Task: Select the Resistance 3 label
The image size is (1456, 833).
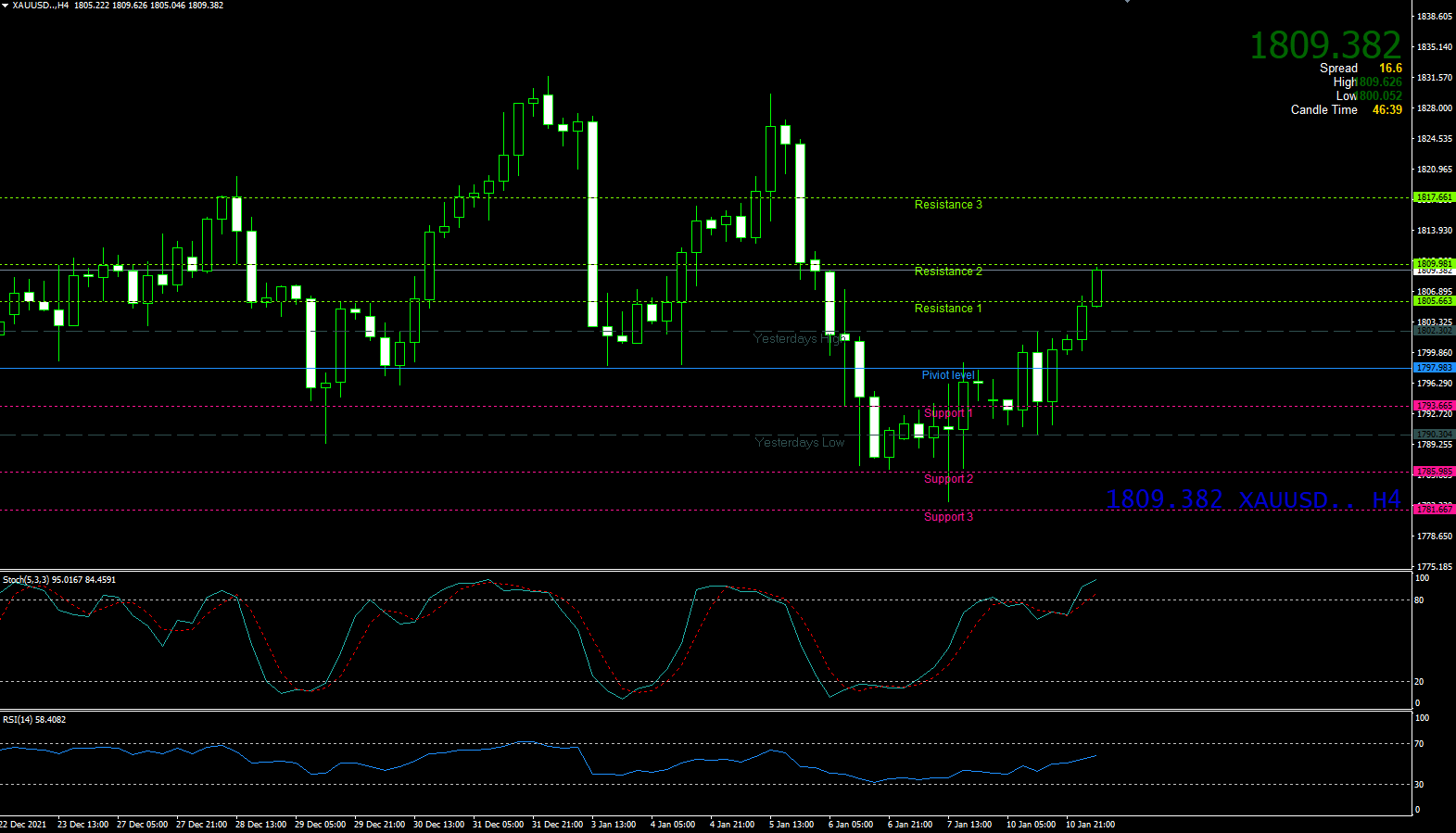Action: [x=947, y=205]
